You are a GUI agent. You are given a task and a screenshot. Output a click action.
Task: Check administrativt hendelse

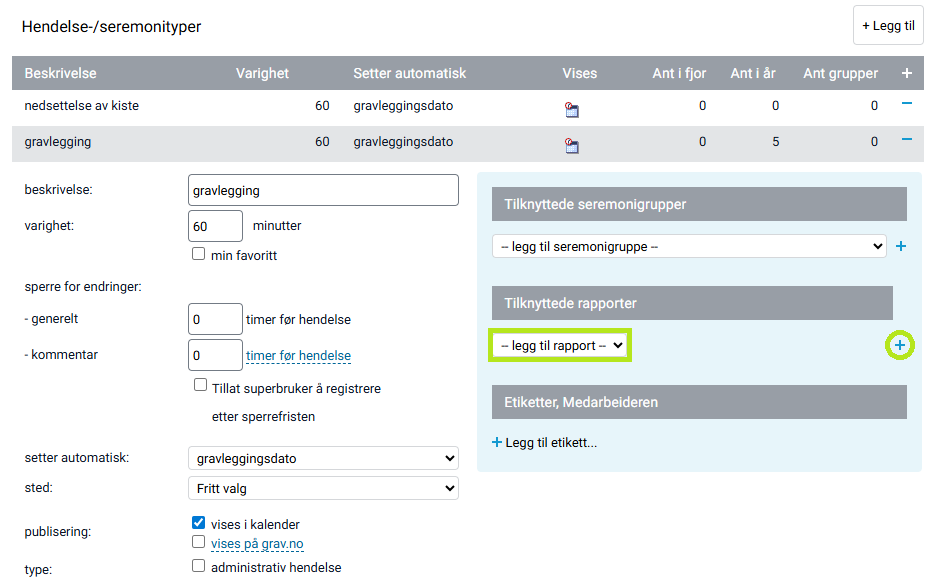(x=196, y=563)
